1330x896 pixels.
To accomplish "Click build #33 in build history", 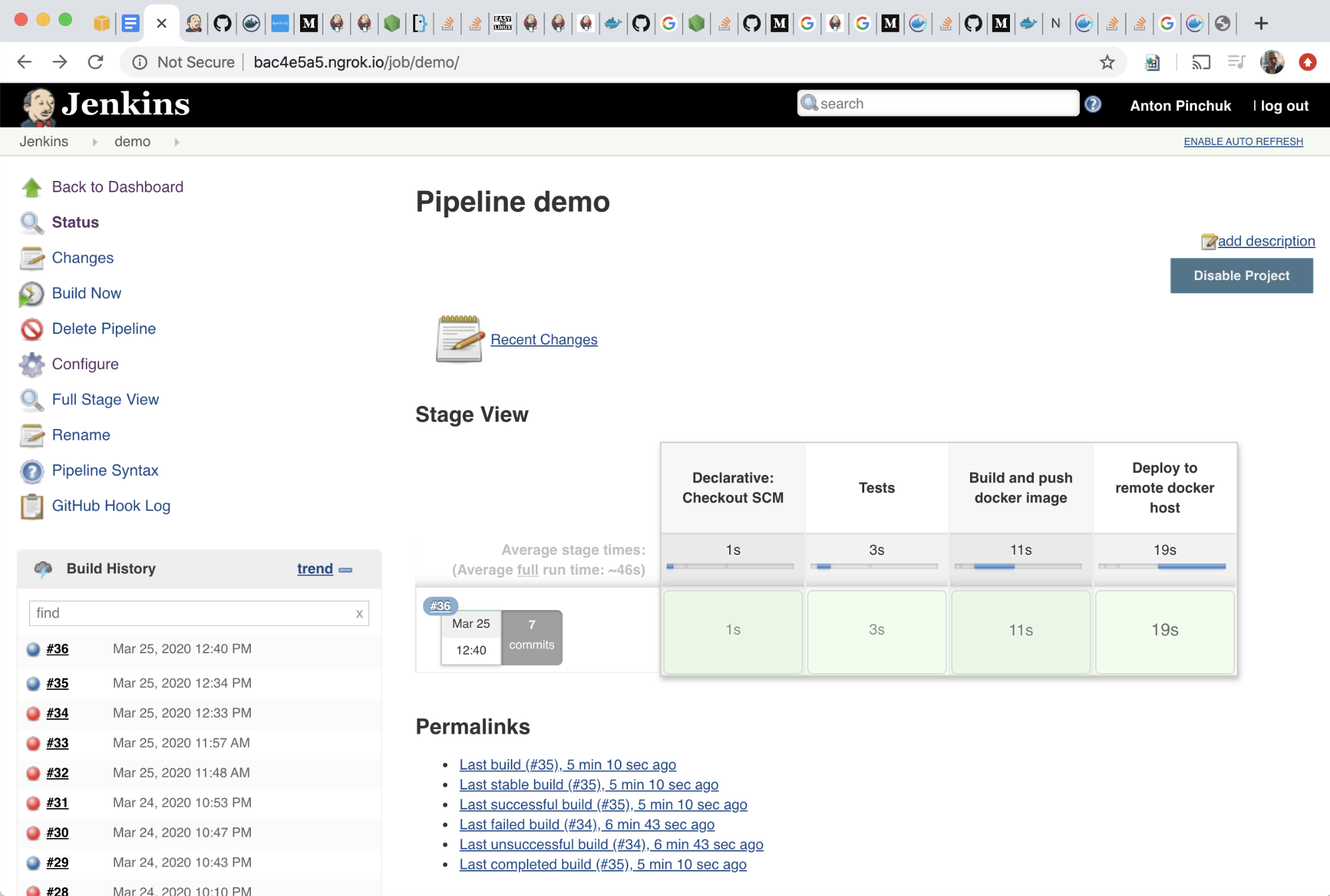I will [57, 743].
